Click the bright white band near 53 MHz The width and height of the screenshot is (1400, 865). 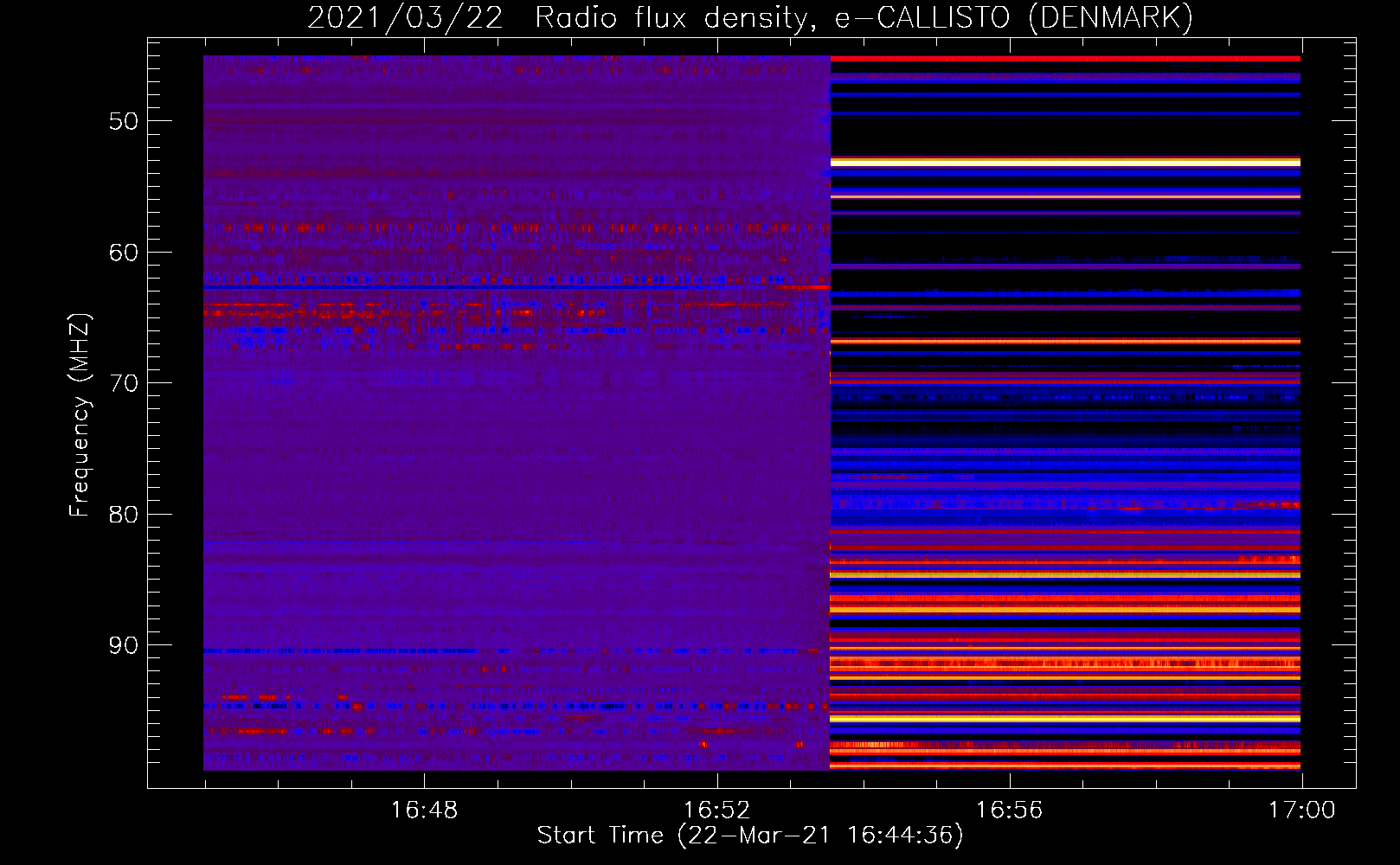click(x=1065, y=162)
